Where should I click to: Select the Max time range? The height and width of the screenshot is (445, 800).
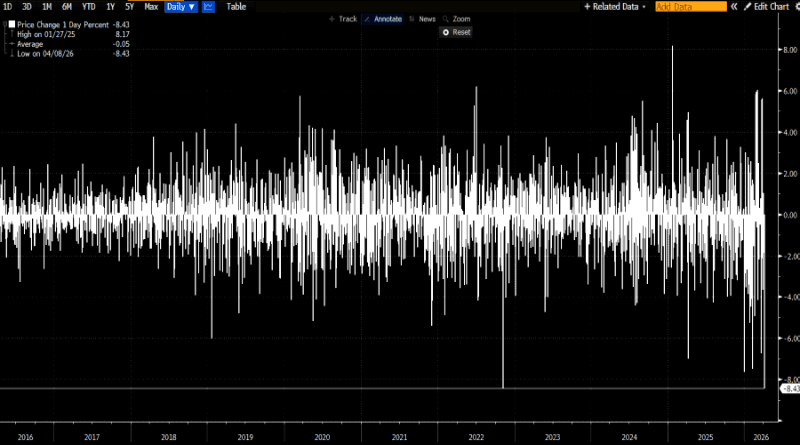(x=150, y=7)
